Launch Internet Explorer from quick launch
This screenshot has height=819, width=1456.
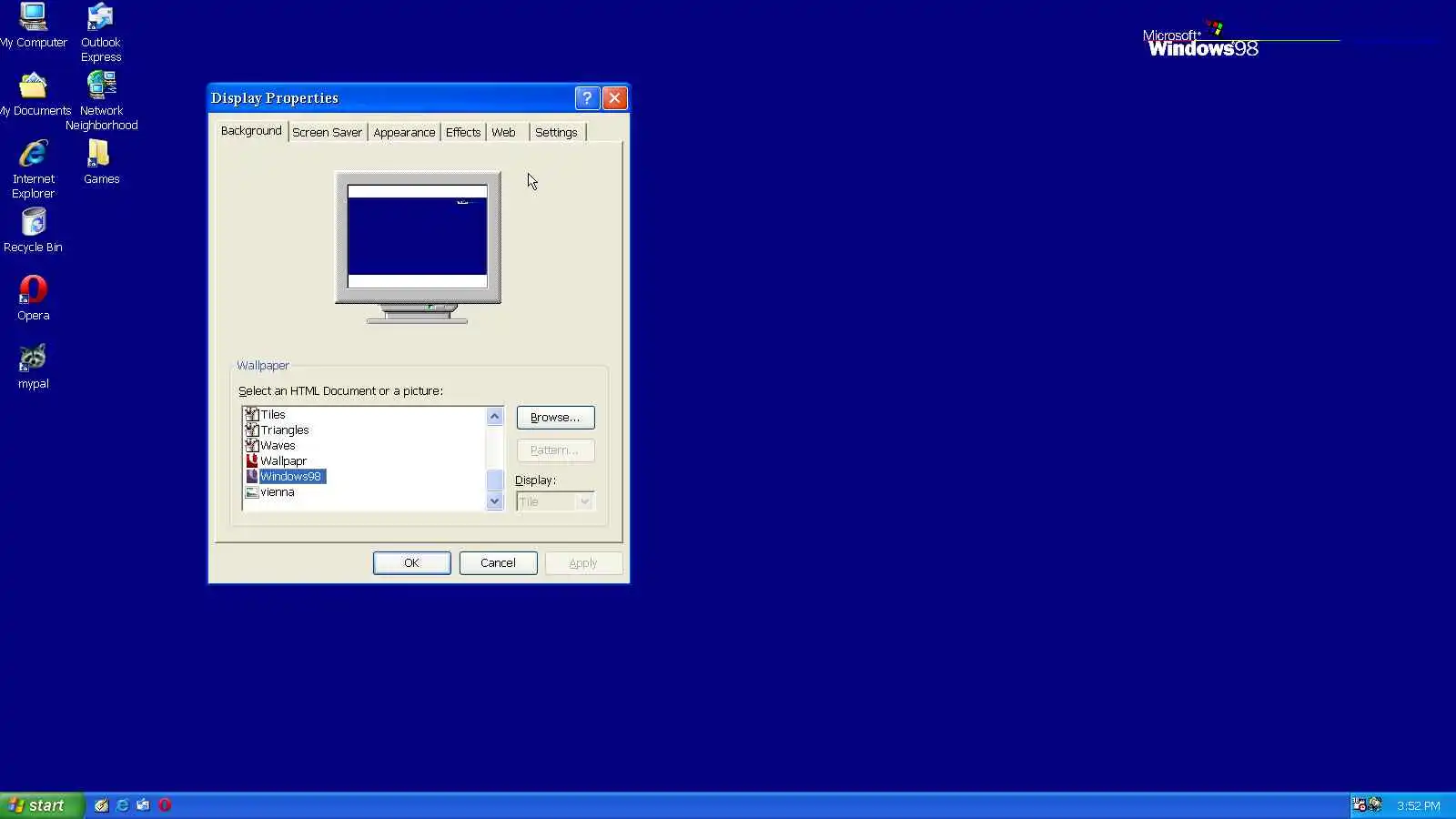pos(123,805)
